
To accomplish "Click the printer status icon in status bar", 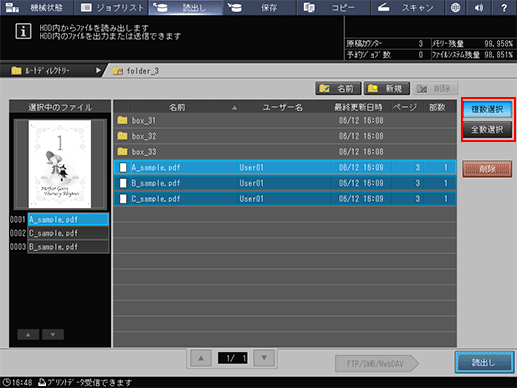I will point(42,382).
